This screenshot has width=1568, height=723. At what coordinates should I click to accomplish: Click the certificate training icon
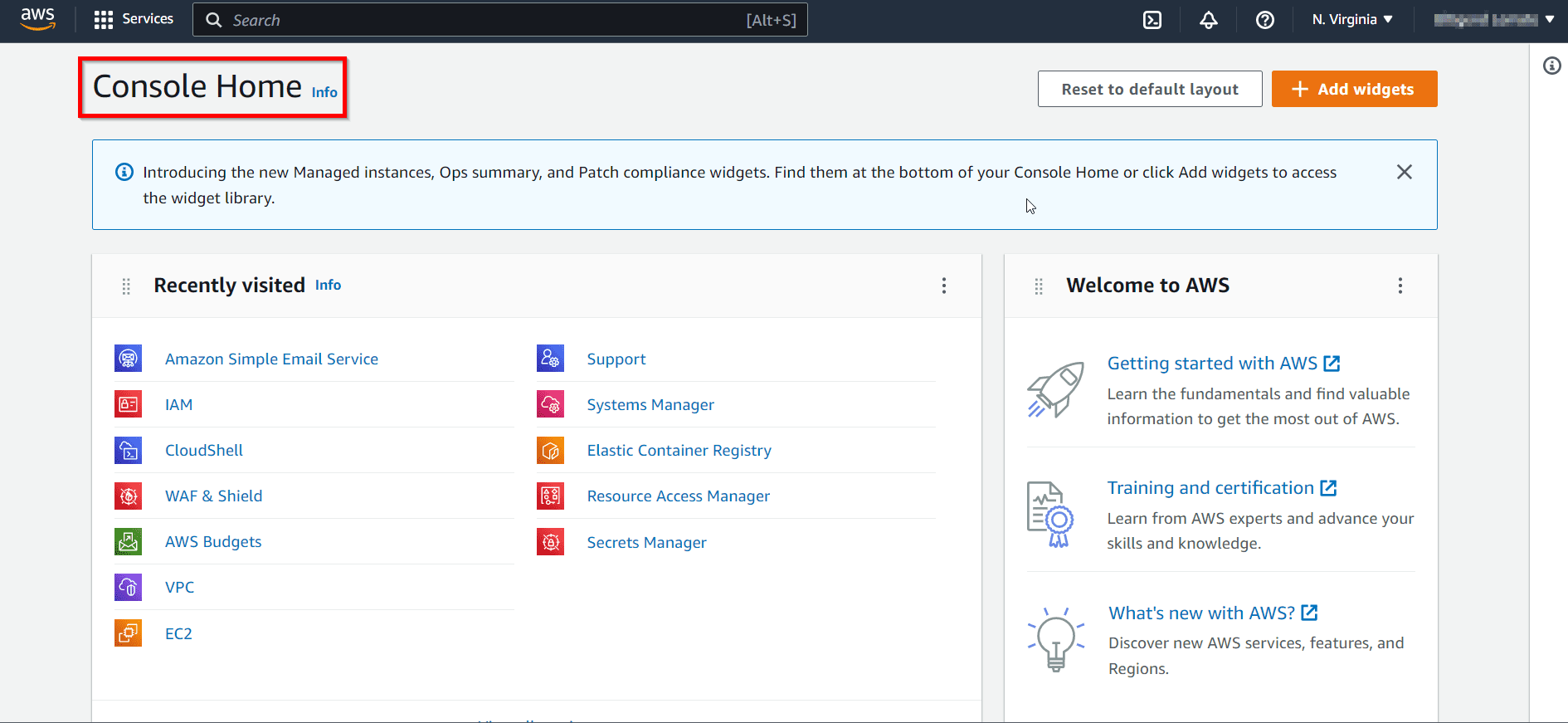[x=1050, y=514]
